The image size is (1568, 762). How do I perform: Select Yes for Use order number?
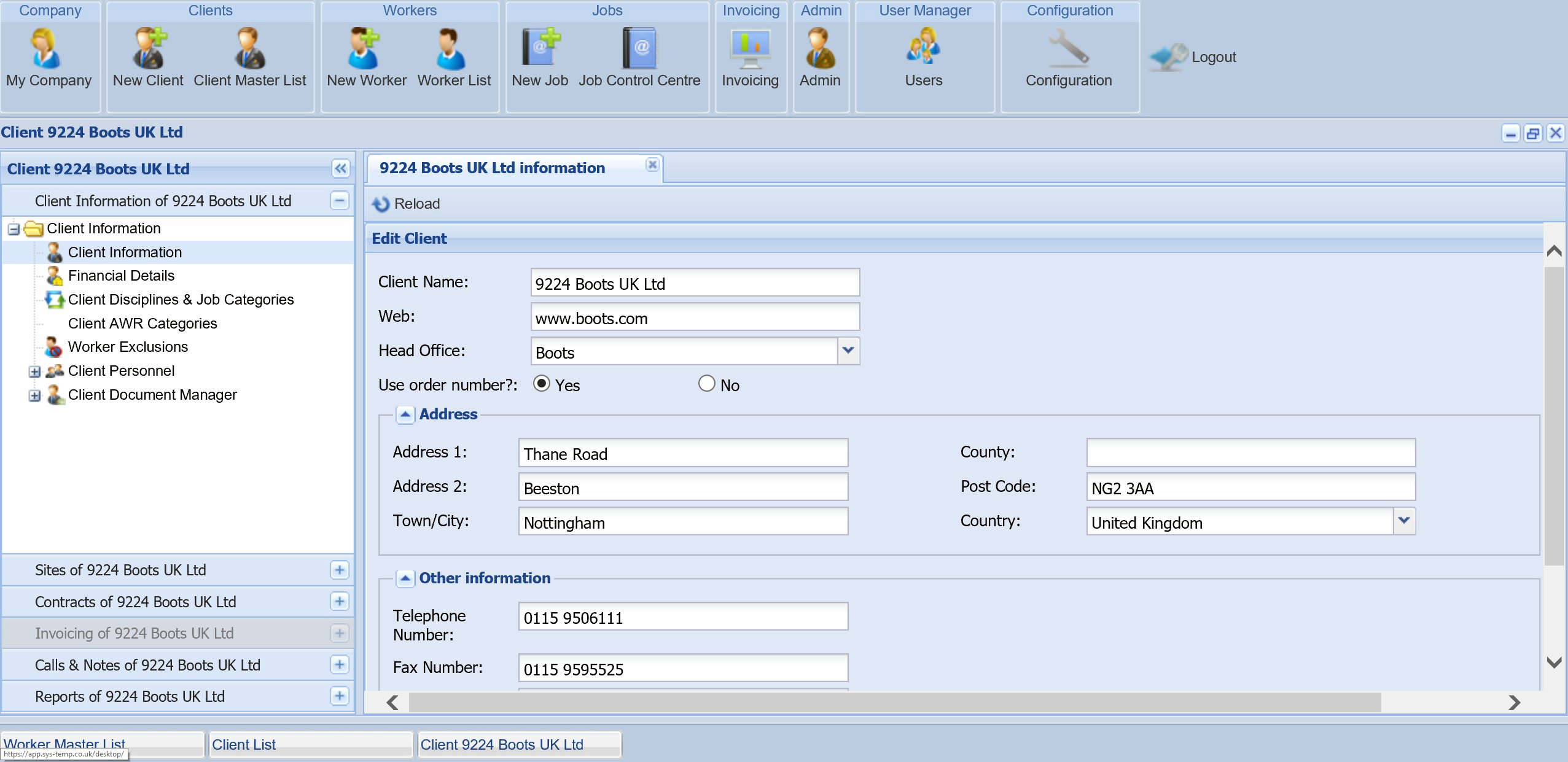[541, 384]
